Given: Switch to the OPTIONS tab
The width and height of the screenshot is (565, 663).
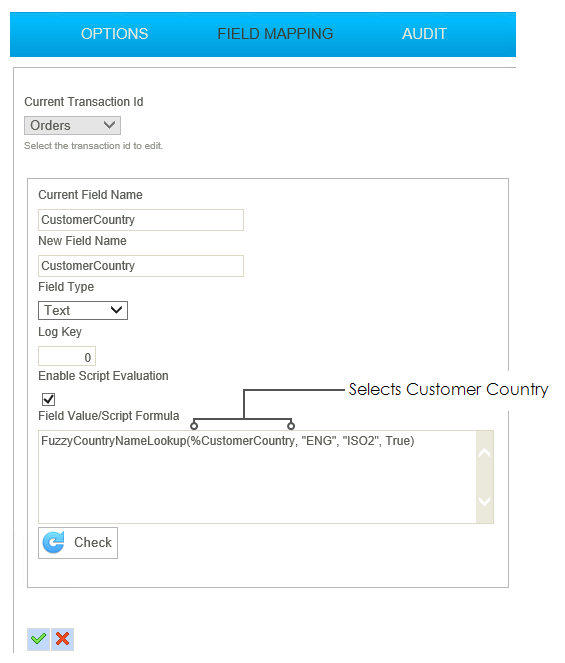Looking at the screenshot, I should (115, 34).
